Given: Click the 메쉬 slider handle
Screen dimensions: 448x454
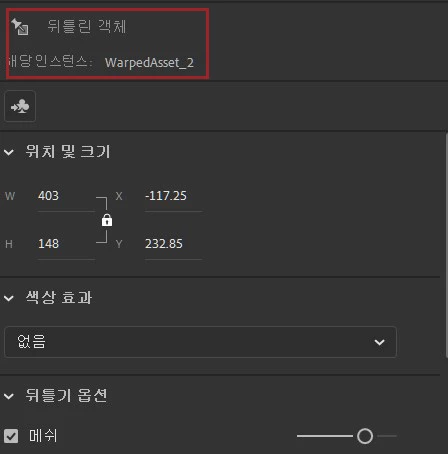Looking at the screenshot, I should [365, 436].
